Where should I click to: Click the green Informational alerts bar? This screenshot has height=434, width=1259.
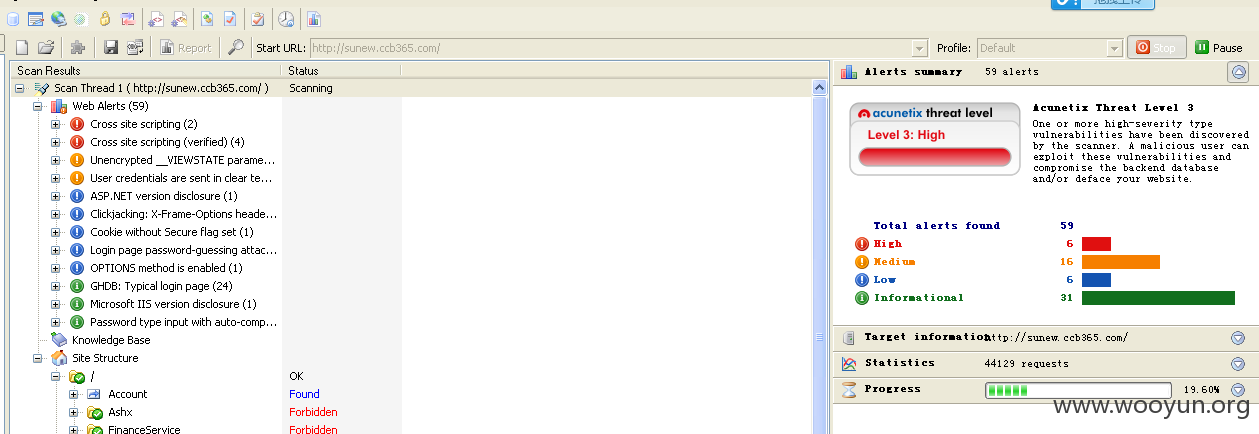tap(1158, 298)
